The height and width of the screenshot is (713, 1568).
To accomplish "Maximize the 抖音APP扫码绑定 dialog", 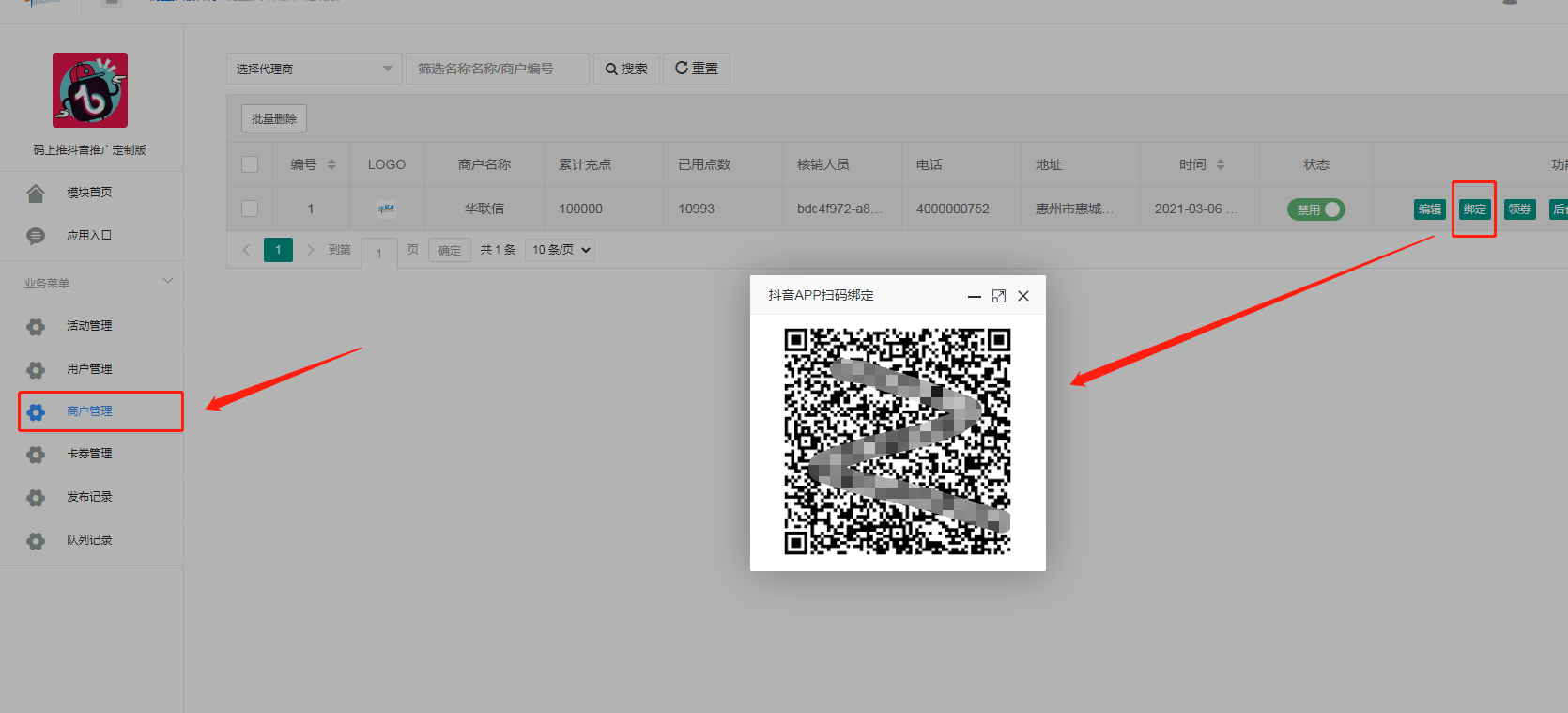I will tap(999, 296).
